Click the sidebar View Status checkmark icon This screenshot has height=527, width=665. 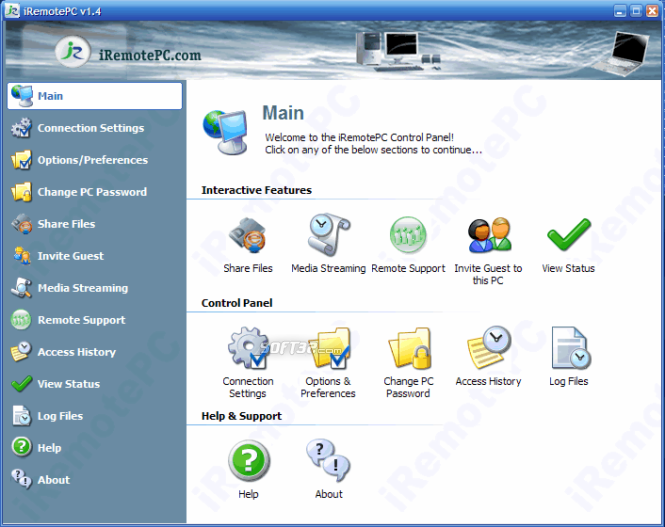pyautogui.click(x=21, y=384)
